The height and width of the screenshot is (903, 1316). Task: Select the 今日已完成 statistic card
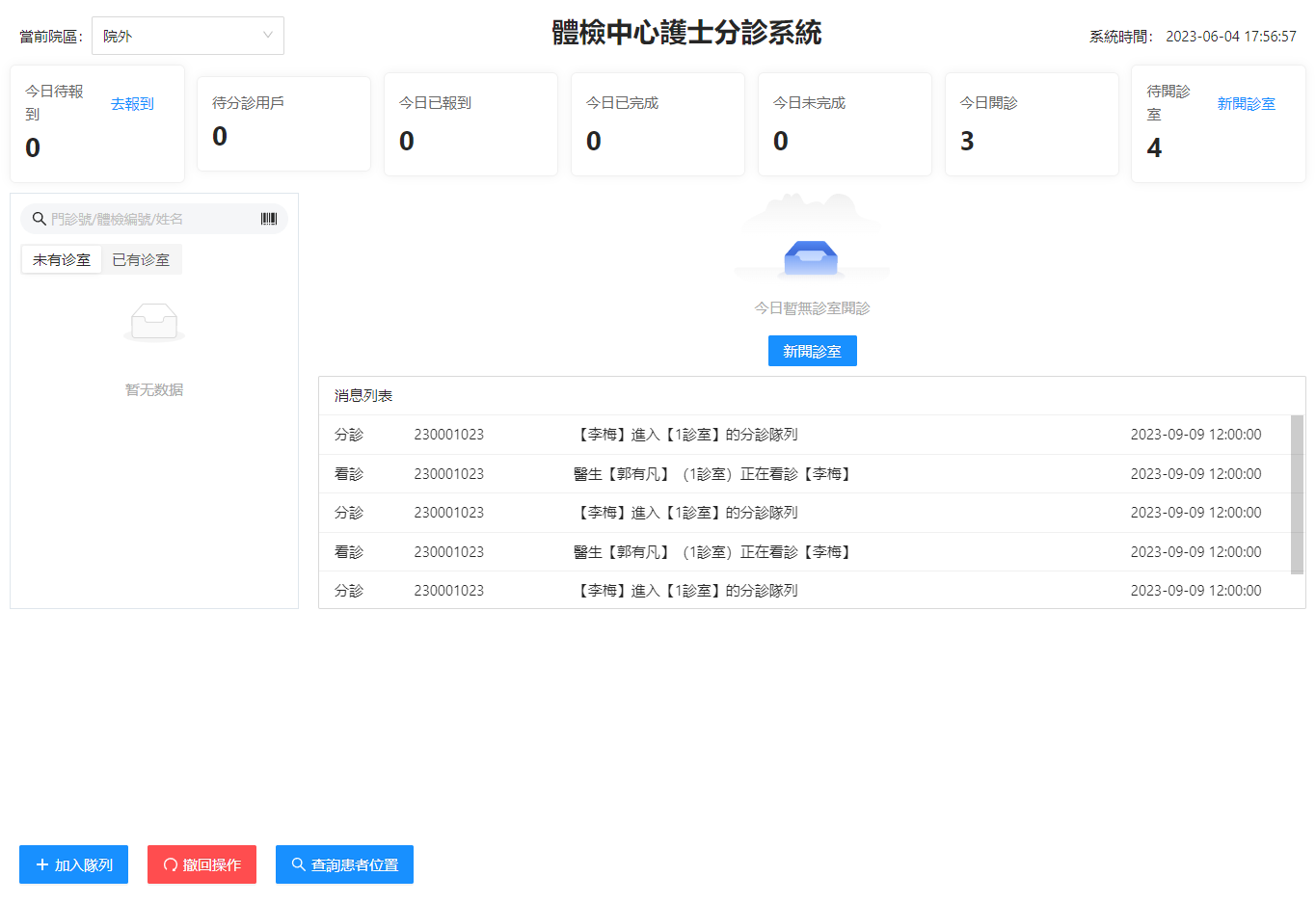coord(658,123)
